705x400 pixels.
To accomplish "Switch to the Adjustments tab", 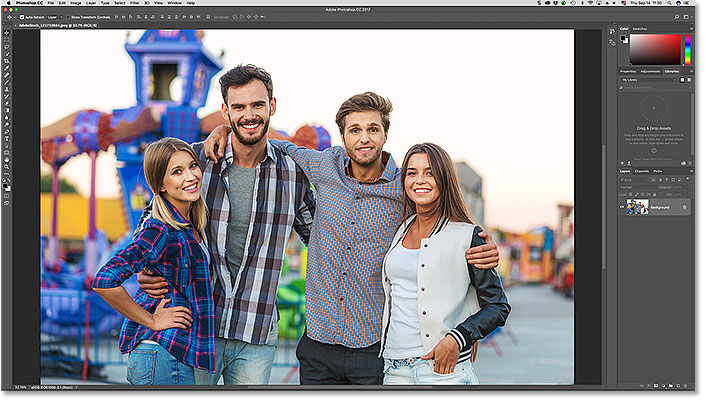I will coord(650,71).
